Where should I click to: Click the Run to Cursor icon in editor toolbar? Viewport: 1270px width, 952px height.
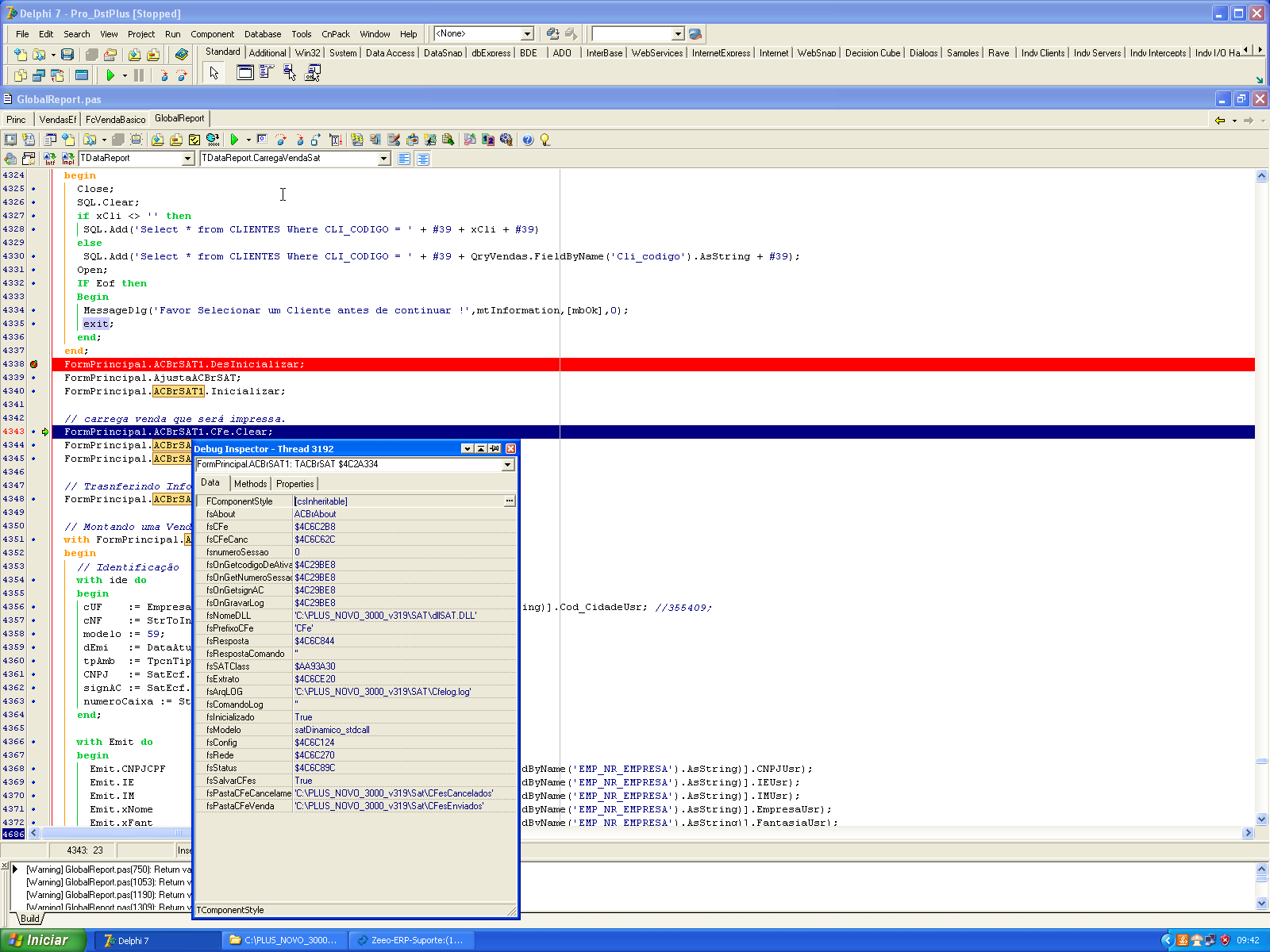[336, 140]
